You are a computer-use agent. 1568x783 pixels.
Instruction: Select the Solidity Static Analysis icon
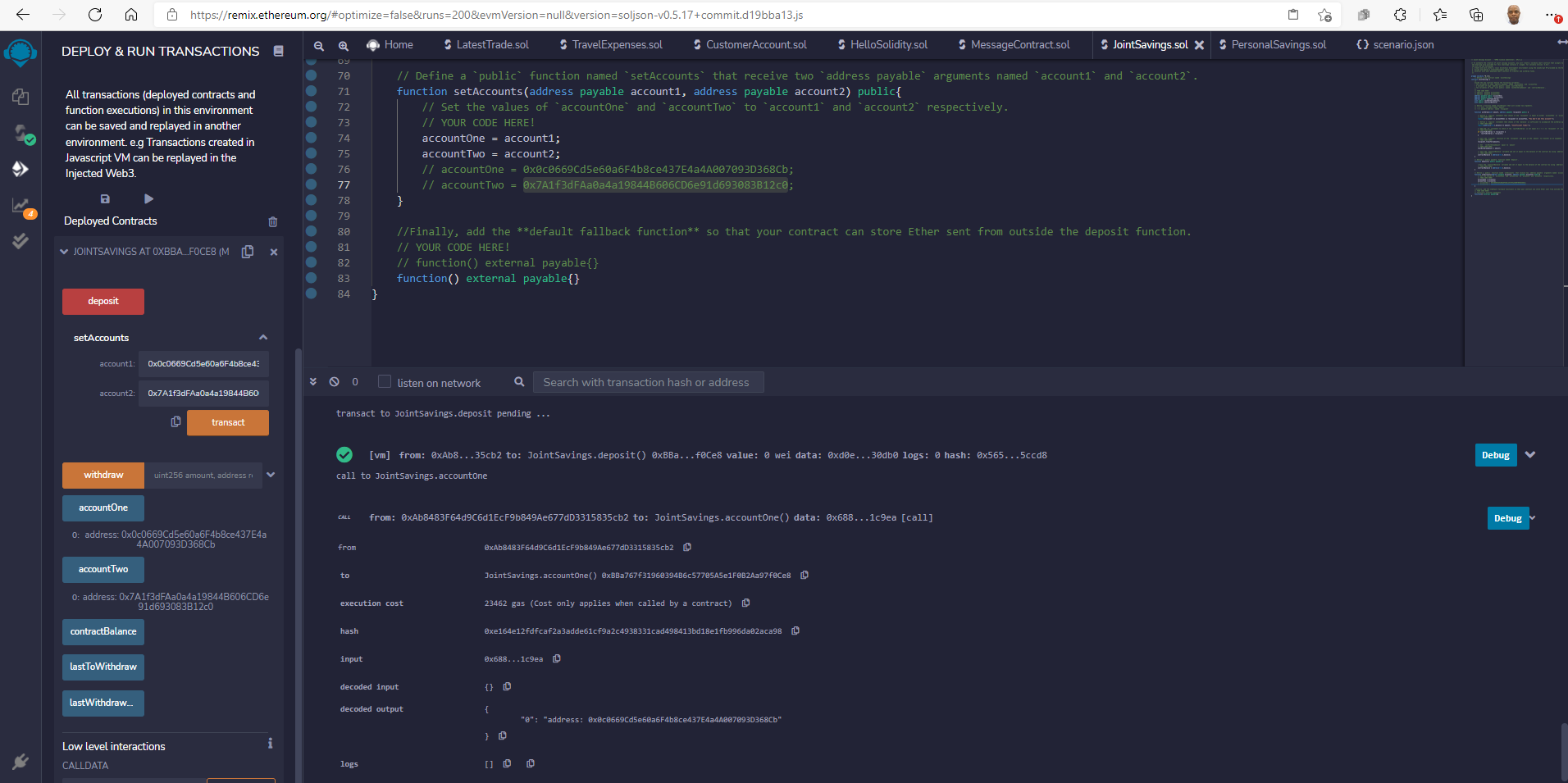click(x=21, y=241)
